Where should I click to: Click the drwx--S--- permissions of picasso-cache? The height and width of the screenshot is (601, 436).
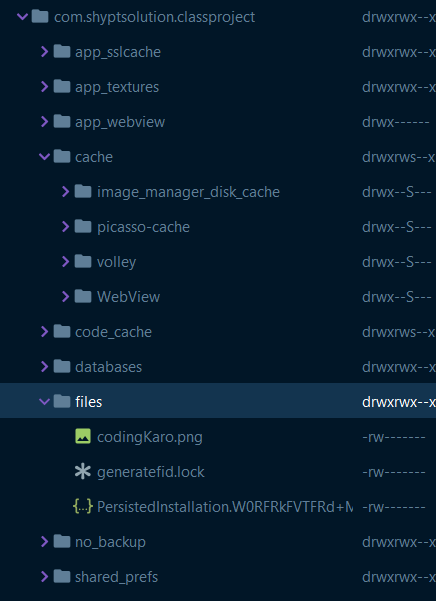coord(397,227)
